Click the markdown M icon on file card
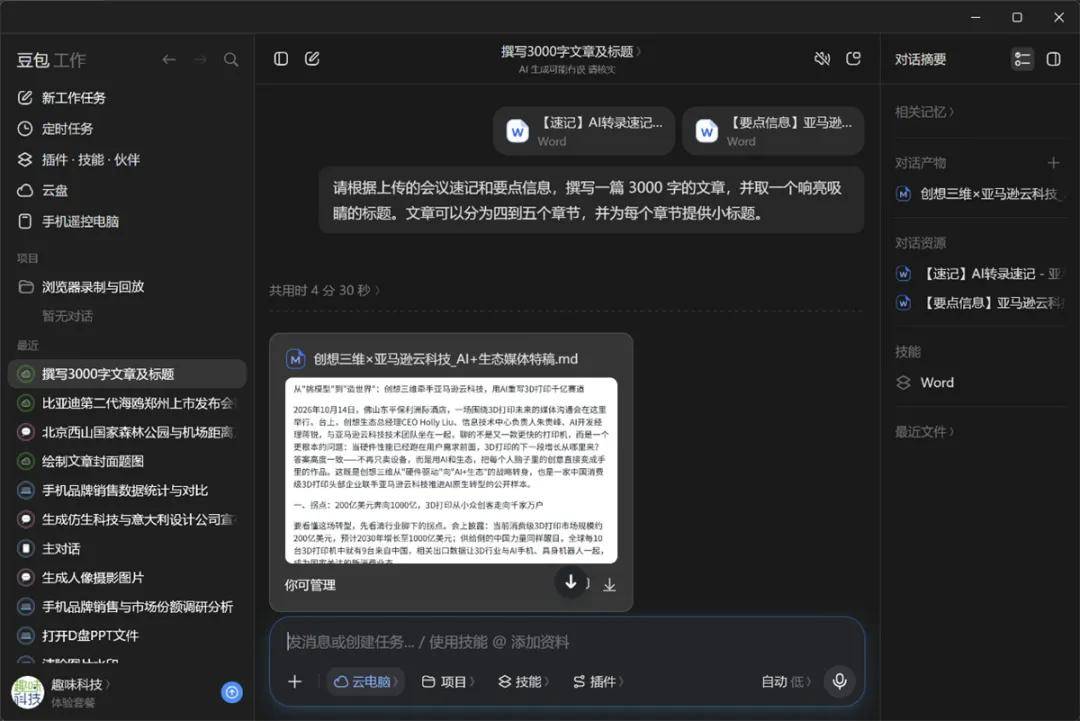The image size is (1080, 721). click(x=295, y=359)
